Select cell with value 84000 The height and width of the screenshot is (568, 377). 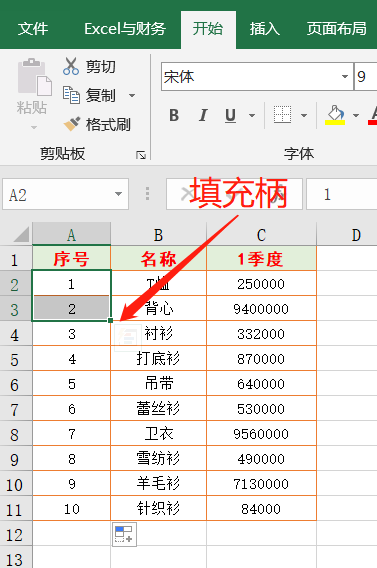[261, 508]
